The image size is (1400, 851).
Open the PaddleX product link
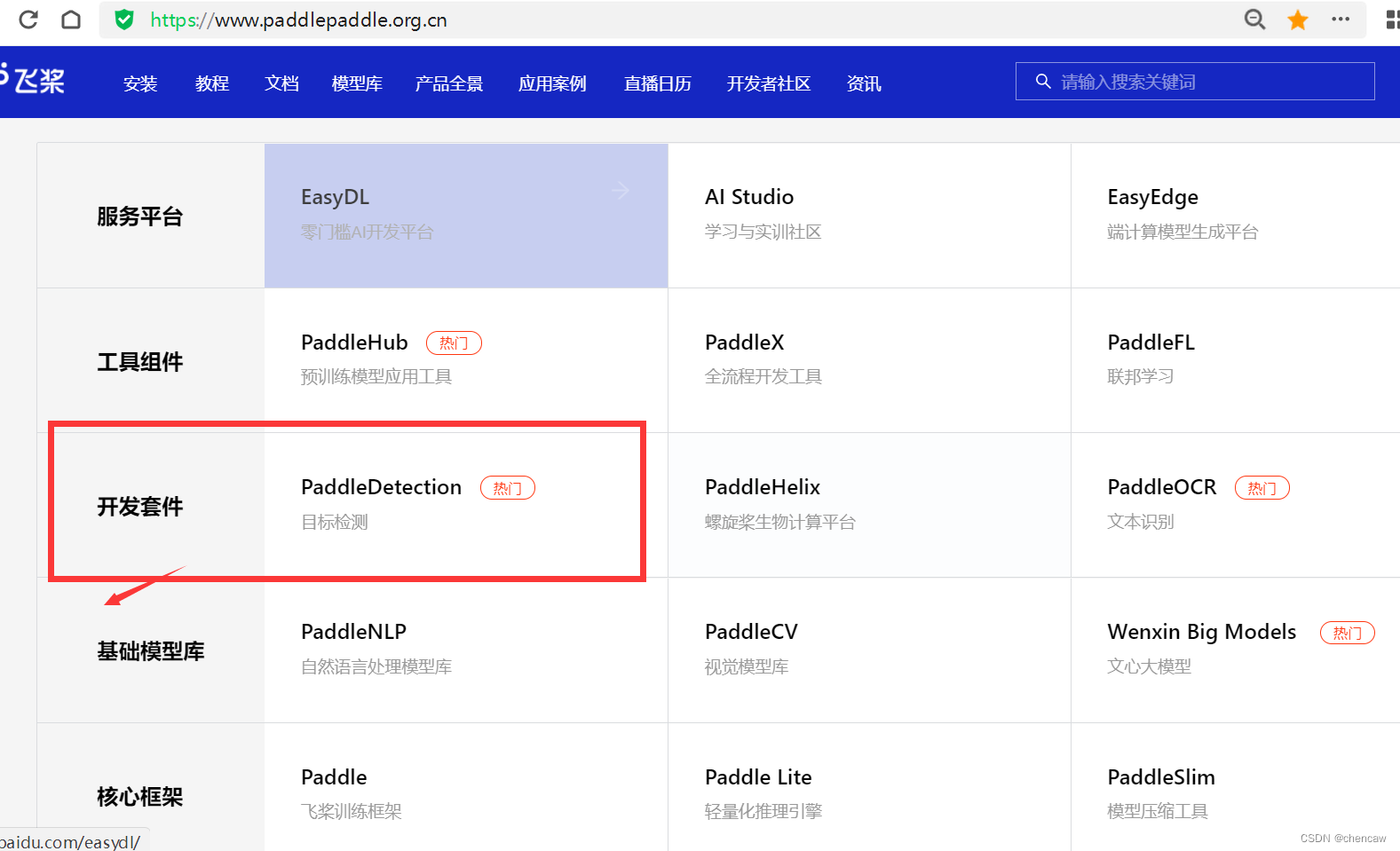tap(744, 343)
